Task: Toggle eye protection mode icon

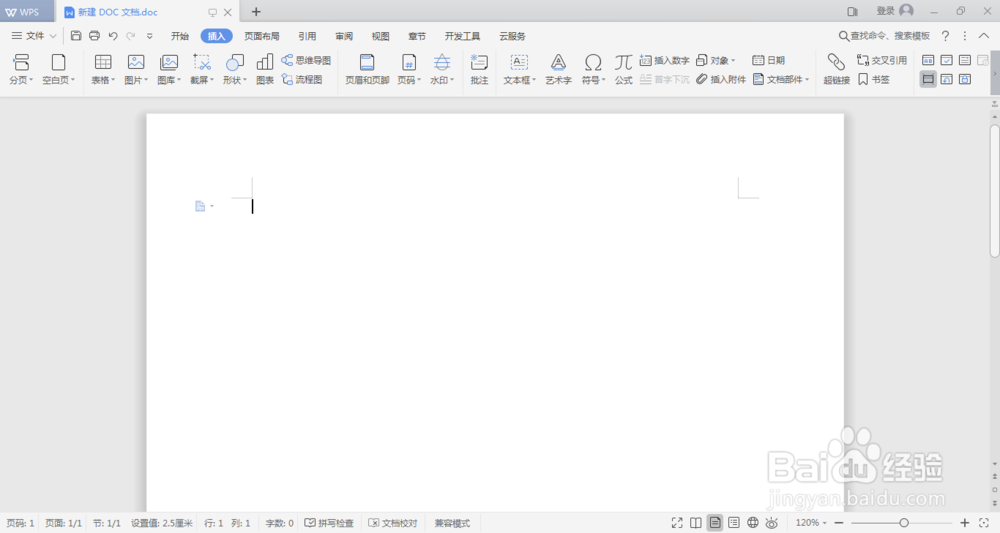Action: tap(772, 523)
